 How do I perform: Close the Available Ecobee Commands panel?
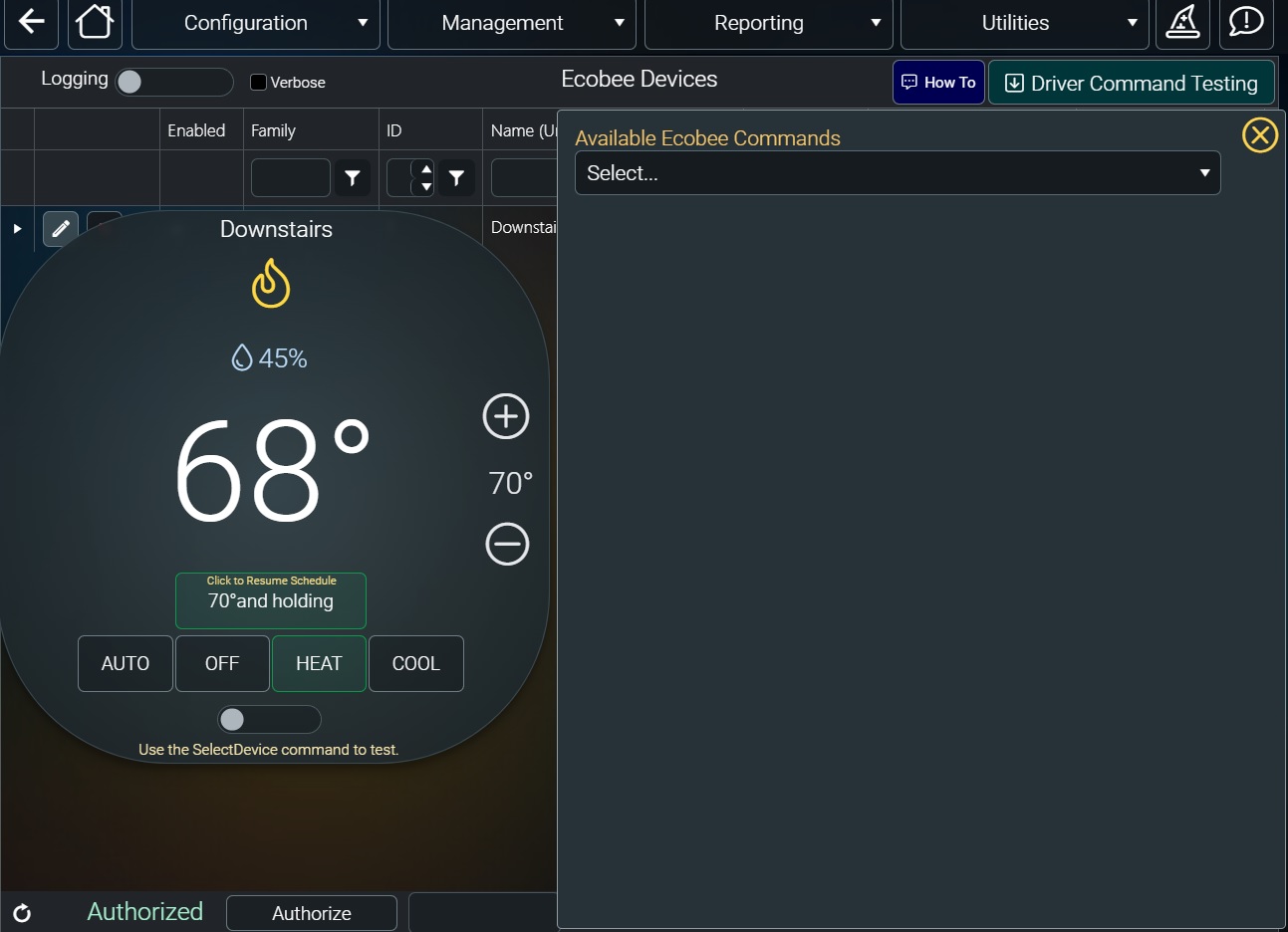click(1260, 134)
